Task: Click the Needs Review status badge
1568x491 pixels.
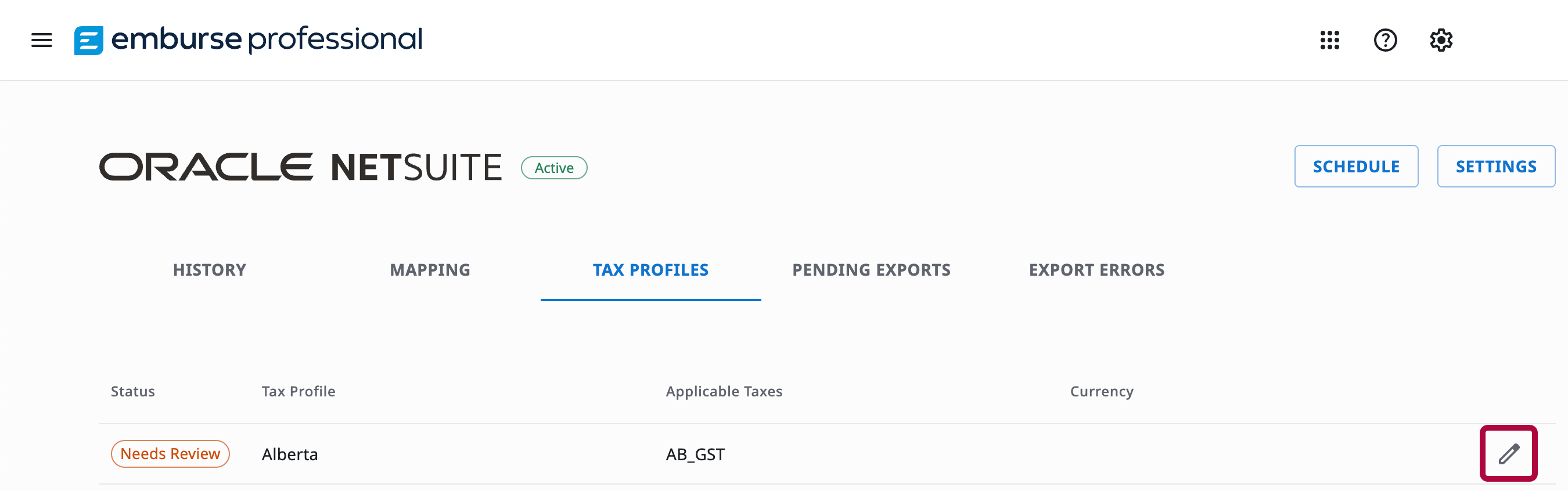Action: [x=170, y=454]
